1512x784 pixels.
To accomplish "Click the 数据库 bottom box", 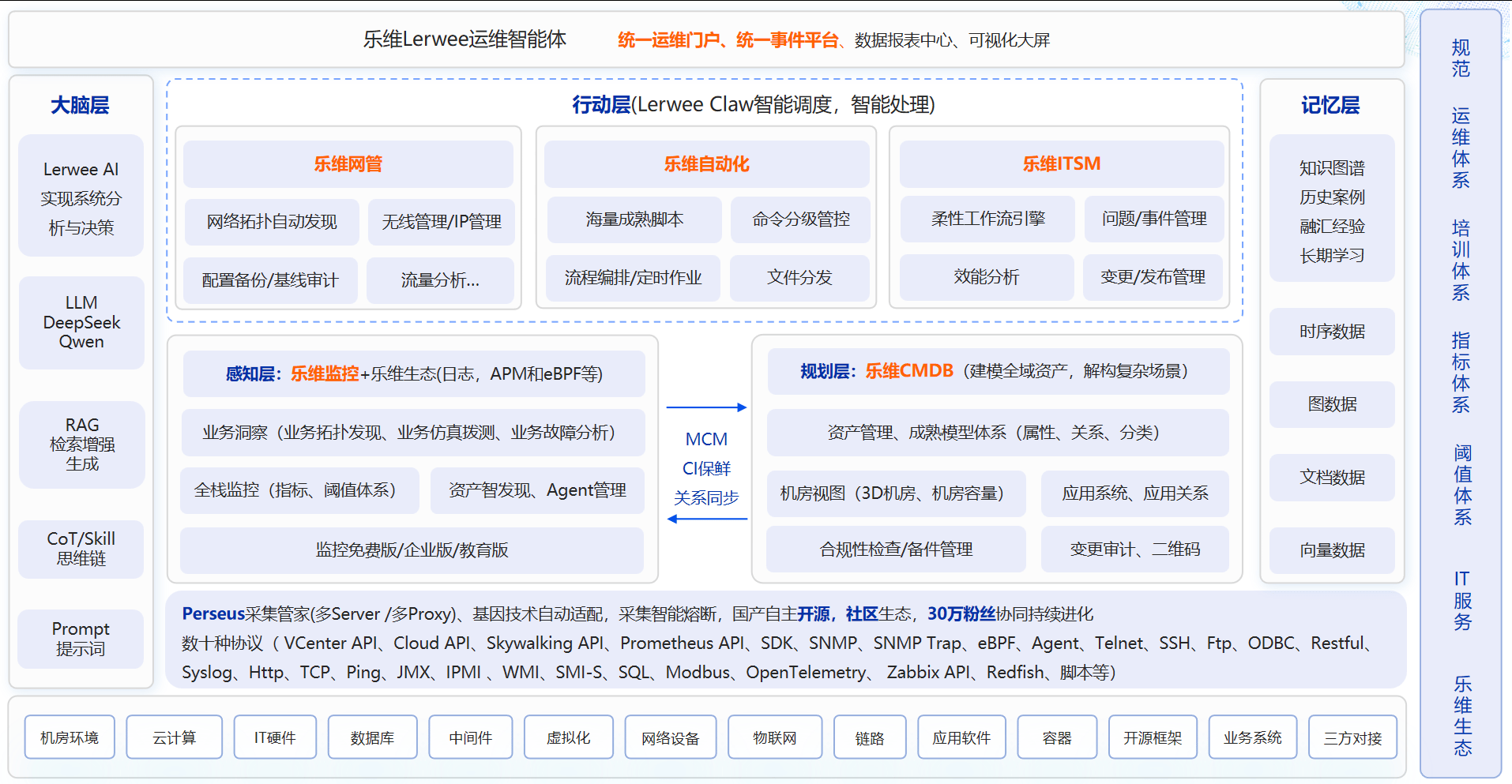I will point(372,737).
